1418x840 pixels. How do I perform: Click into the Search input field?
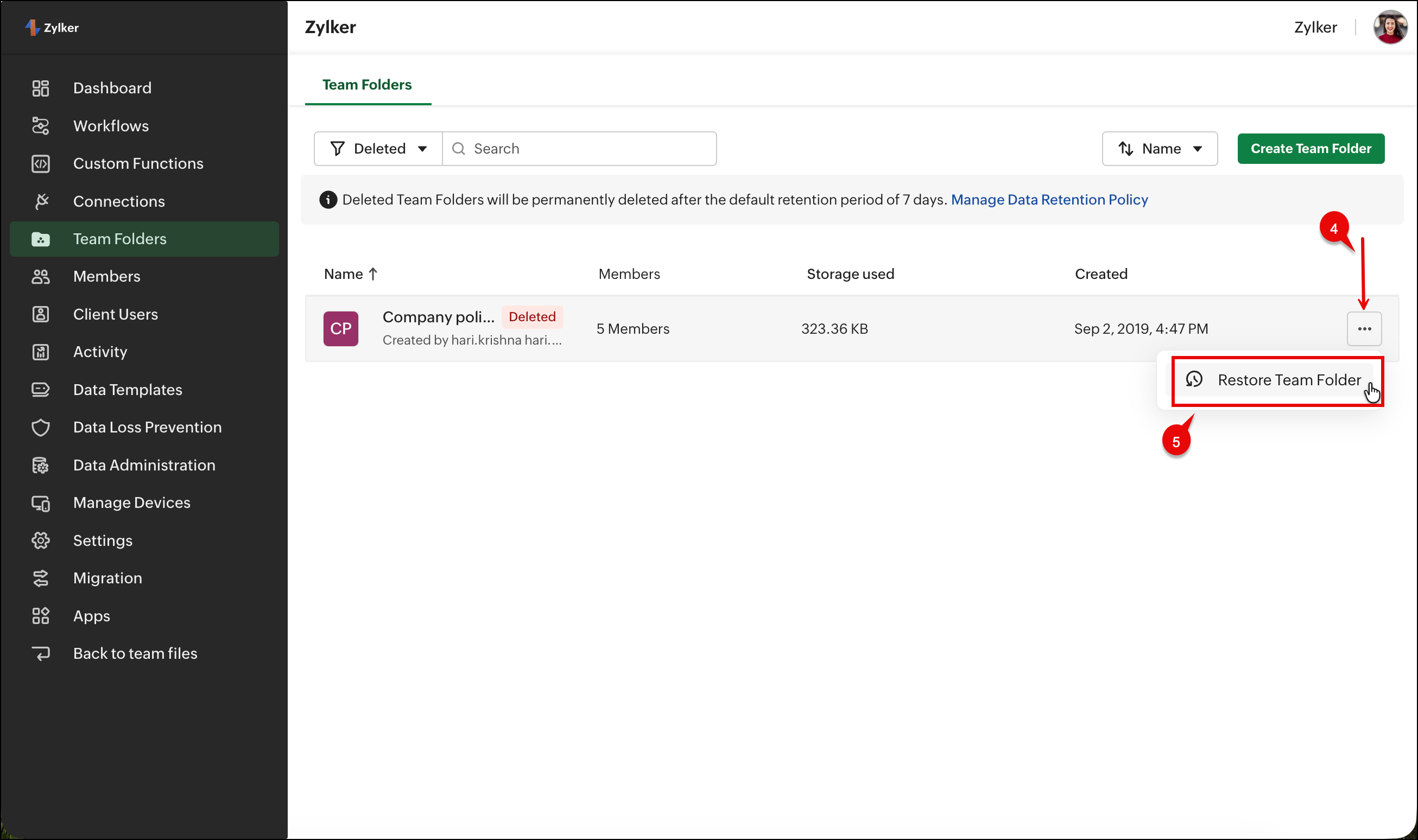click(589, 148)
